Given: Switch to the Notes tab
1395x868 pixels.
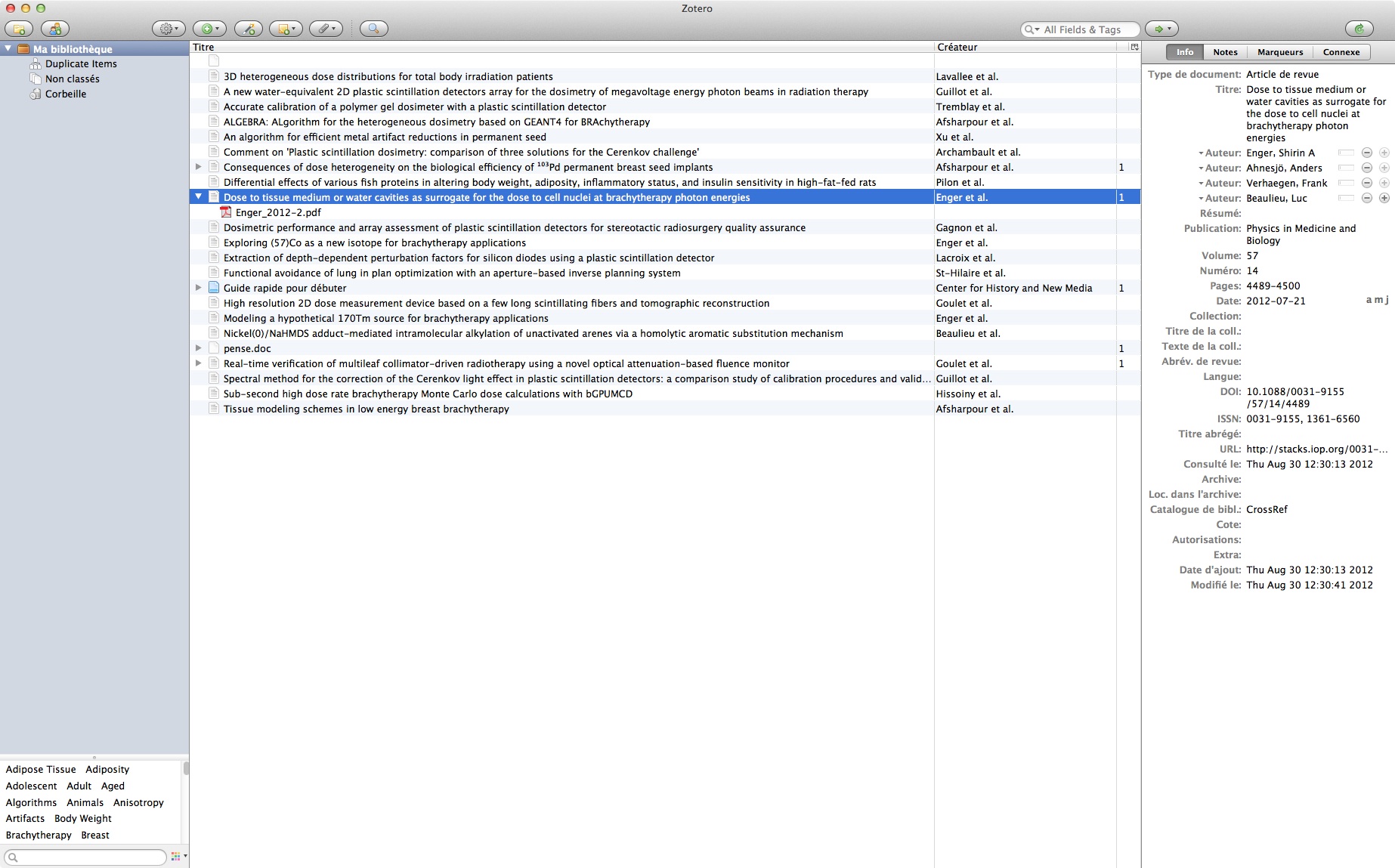Looking at the screenshot, I should [1224, 52].
